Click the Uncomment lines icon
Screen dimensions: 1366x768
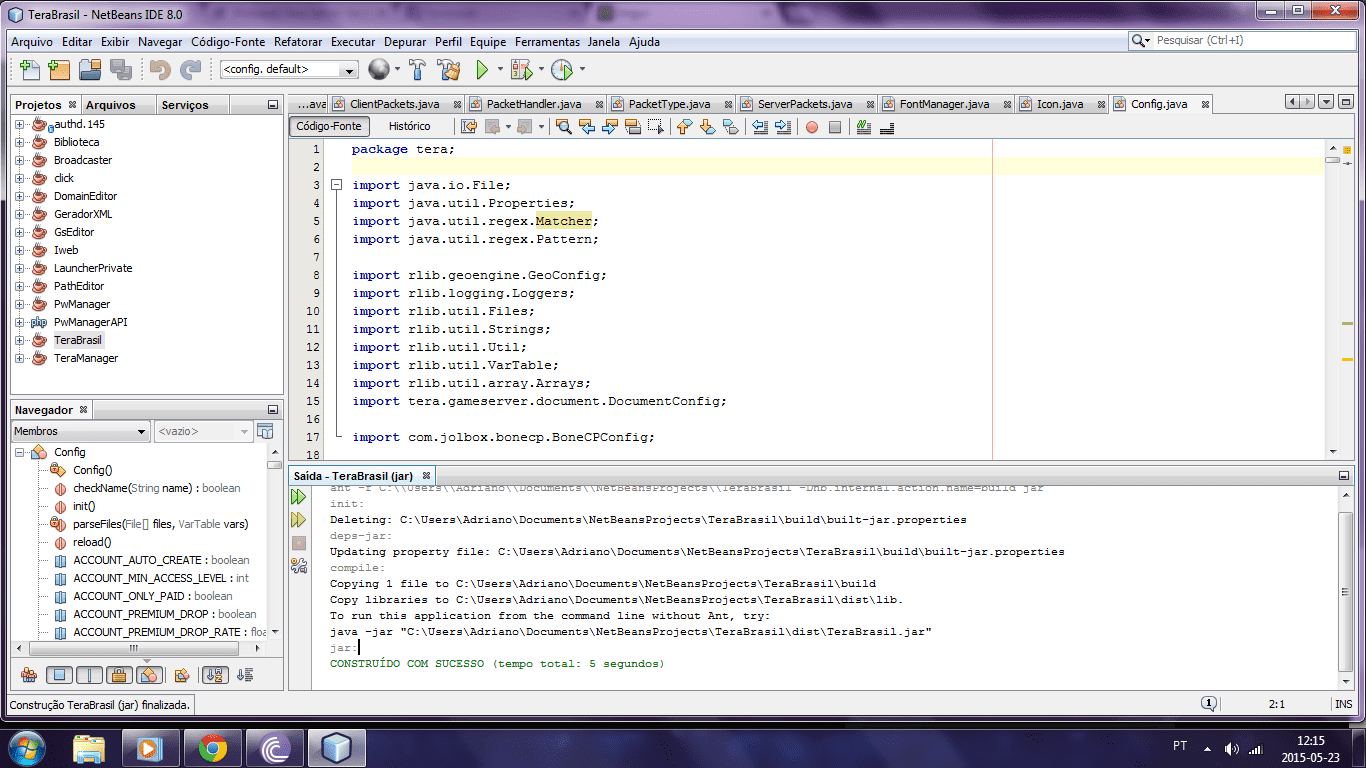[x=886, y=127]
